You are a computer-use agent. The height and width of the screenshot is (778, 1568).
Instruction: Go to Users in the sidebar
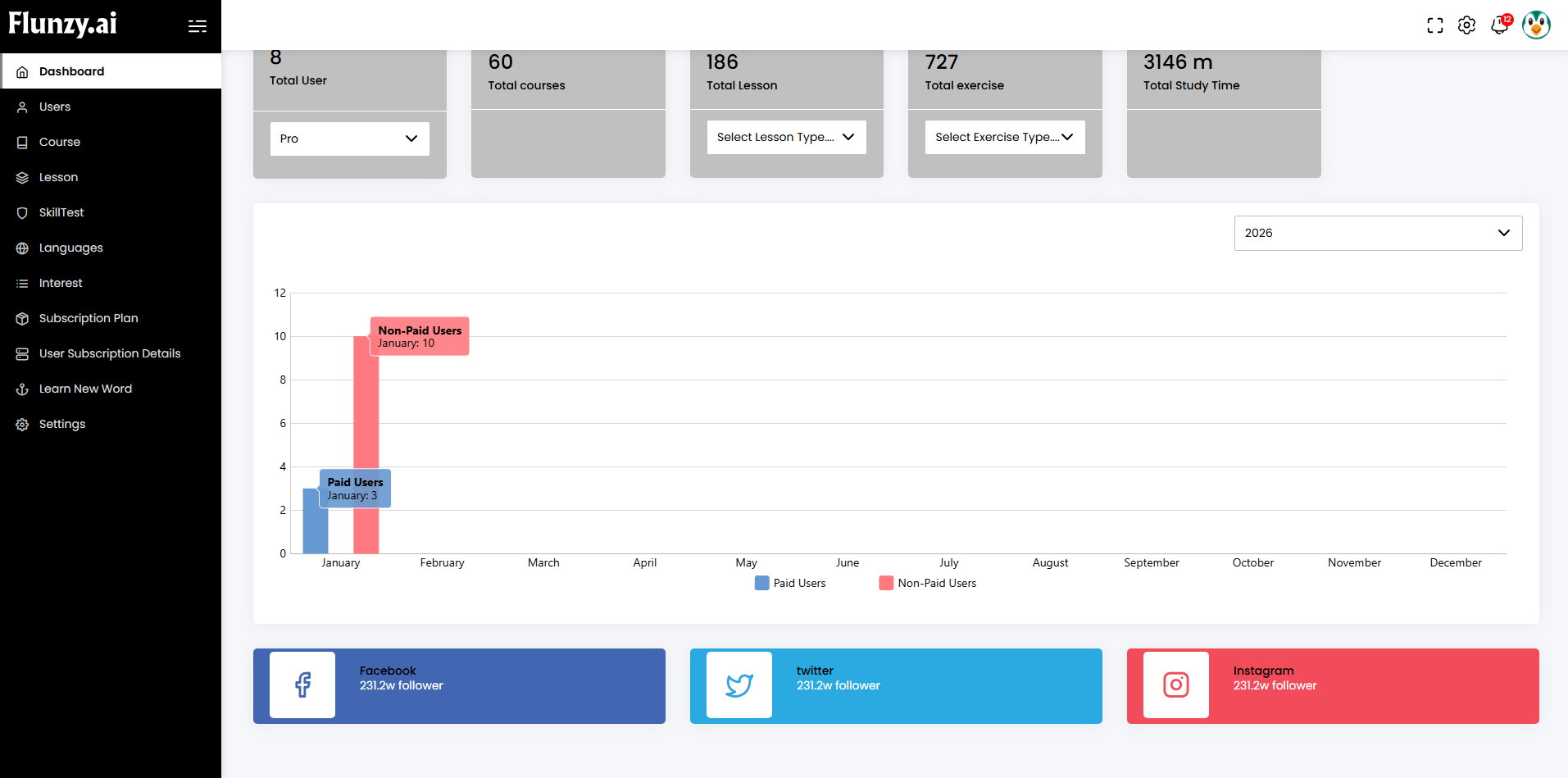click(x=55, y=107)
